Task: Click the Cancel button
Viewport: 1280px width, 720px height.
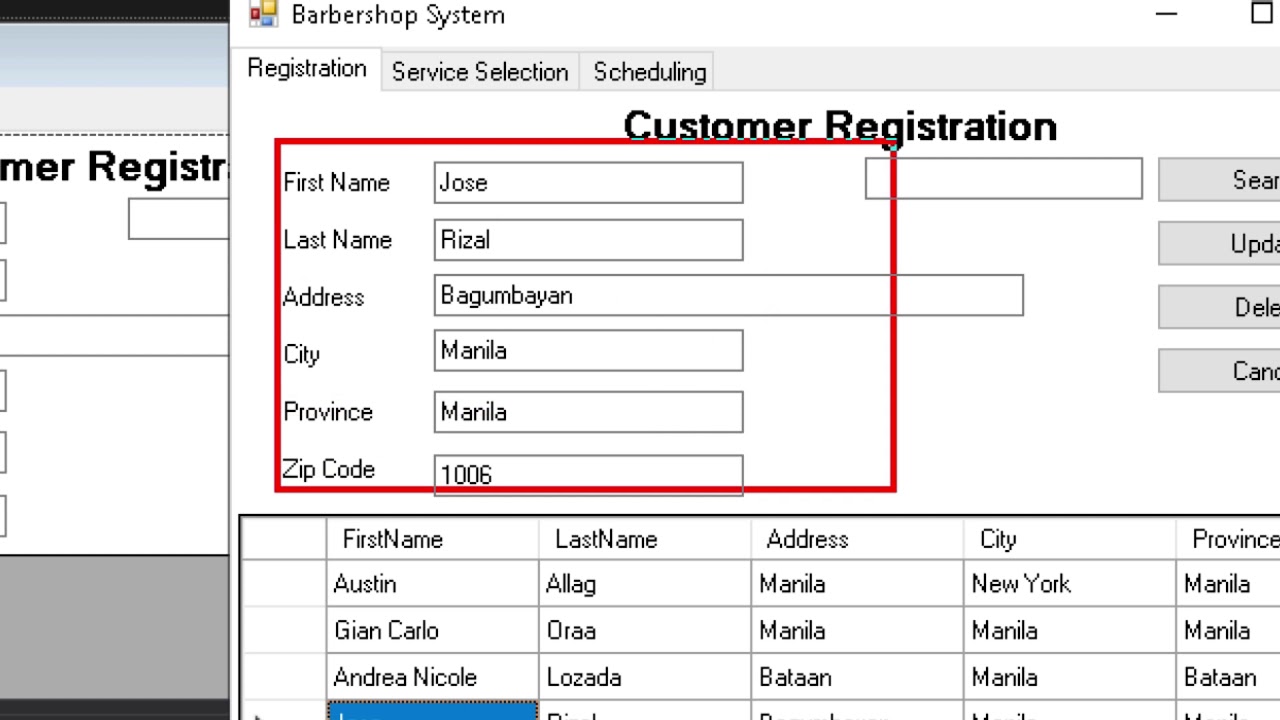Action: 1219,371
